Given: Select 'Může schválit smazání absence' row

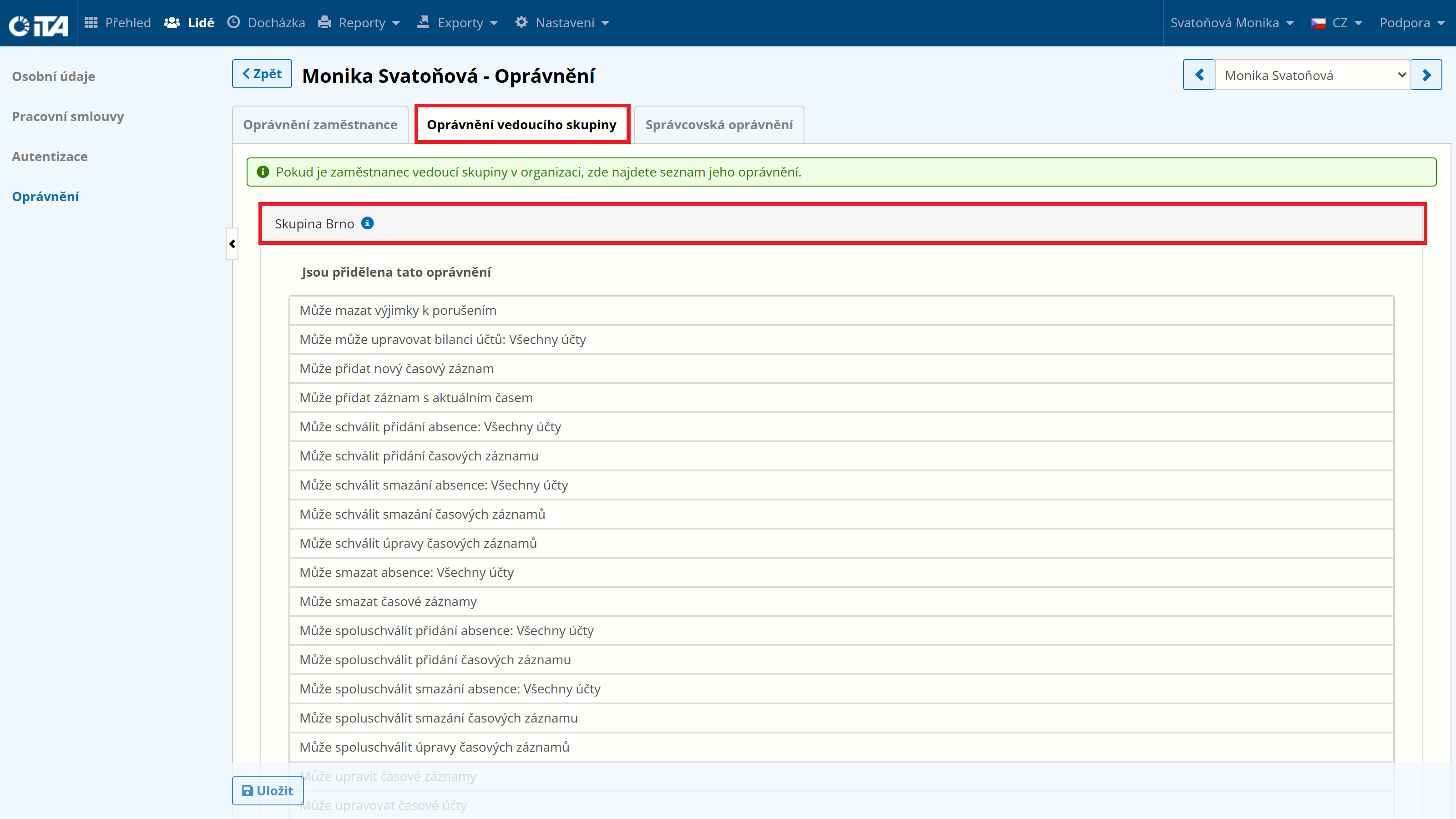Looking at the screenshot, I should pyautogui.click(x=842, y=485).
